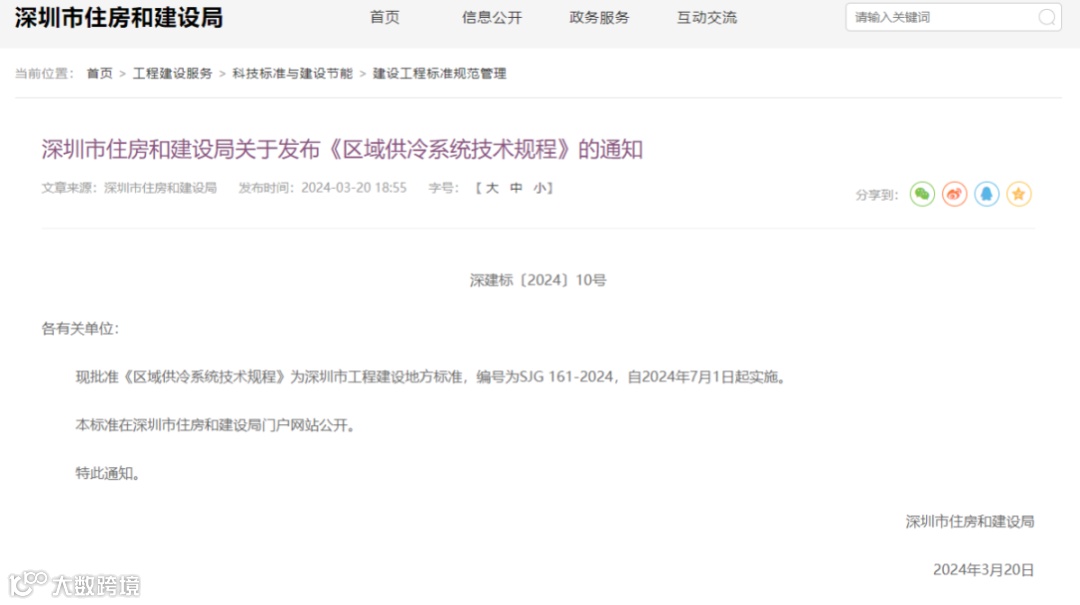The width and height of the screenshot is (1080, 605).
Task: Click the sentence 本标准在深圳市住房和建设局门户网站公开
Action: [x=215, y=425]
